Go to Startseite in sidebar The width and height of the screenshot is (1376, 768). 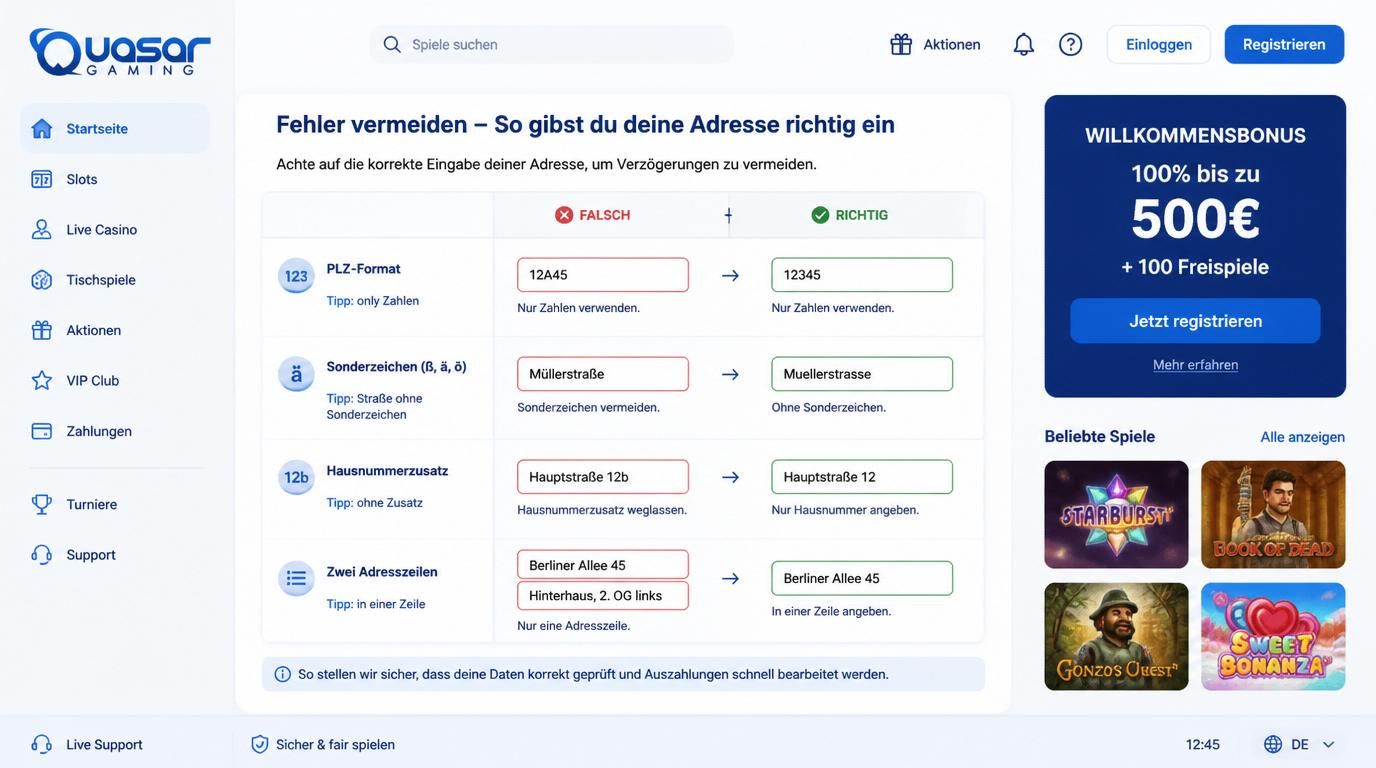[x=115, y=128]
